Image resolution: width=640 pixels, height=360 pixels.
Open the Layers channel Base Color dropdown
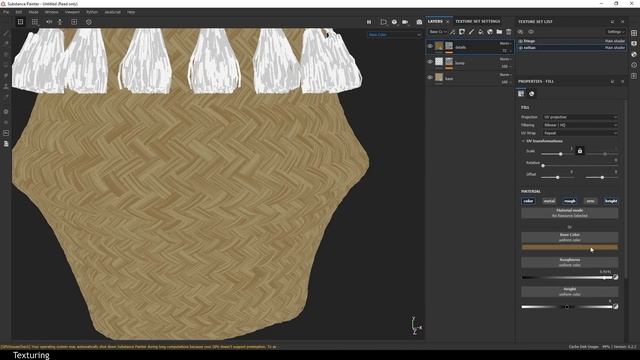point(438,32)
